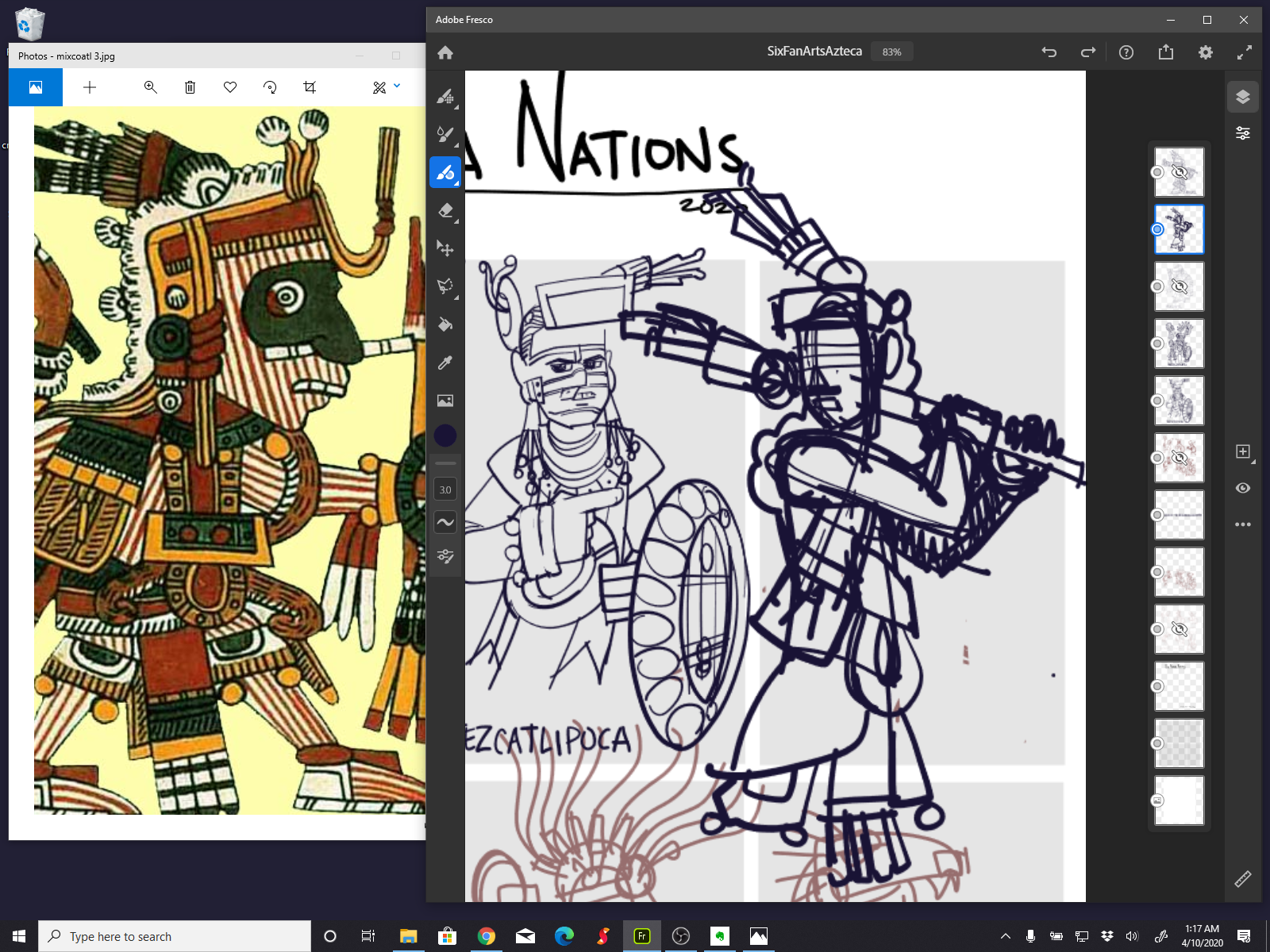Select the Eyedropper tool

(x=445, y=363)
